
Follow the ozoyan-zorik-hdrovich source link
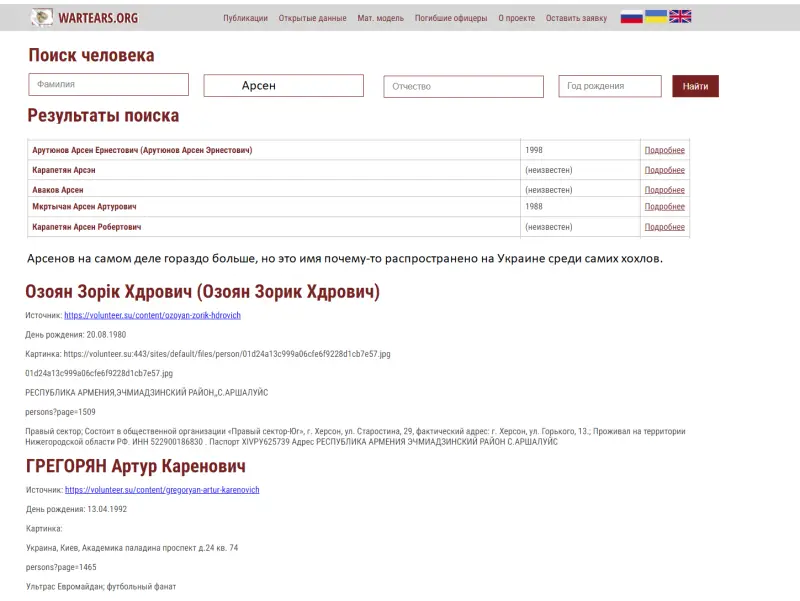[x=152, y=315]
